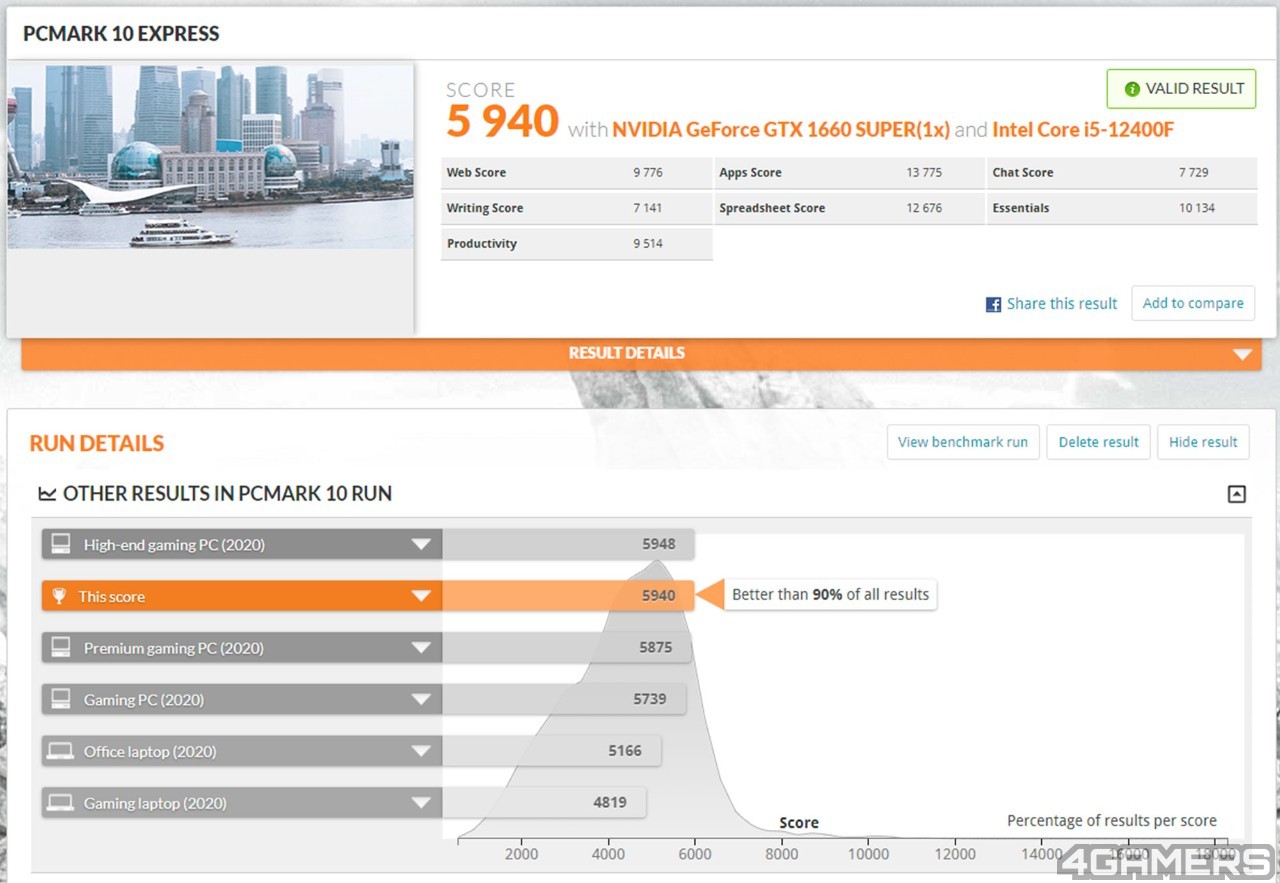
Task: Click the desktop icon on Gaming PC (2020) row
Action: 61,699
